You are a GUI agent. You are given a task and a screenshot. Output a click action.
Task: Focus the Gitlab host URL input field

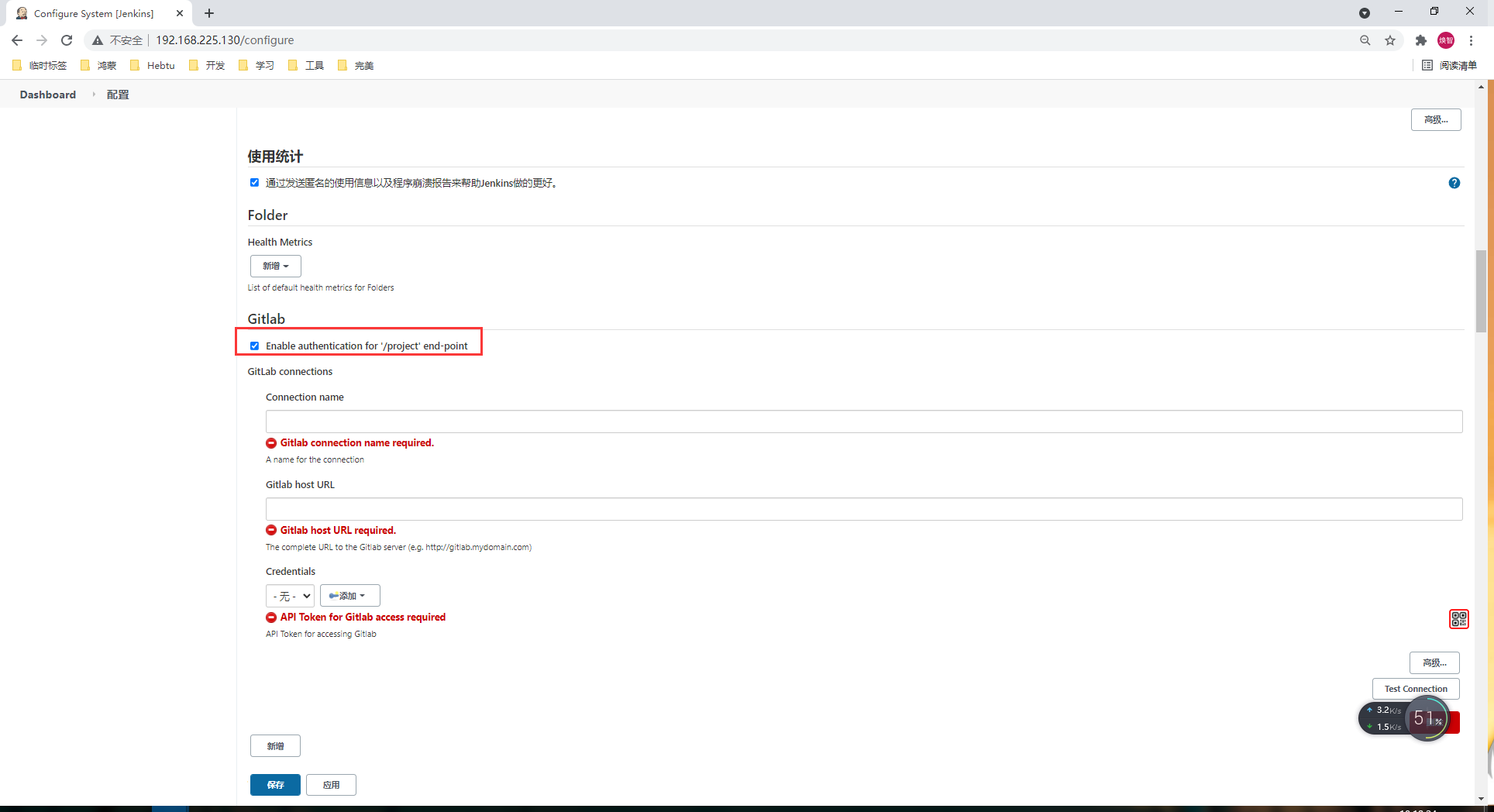[x=864, y=509]
